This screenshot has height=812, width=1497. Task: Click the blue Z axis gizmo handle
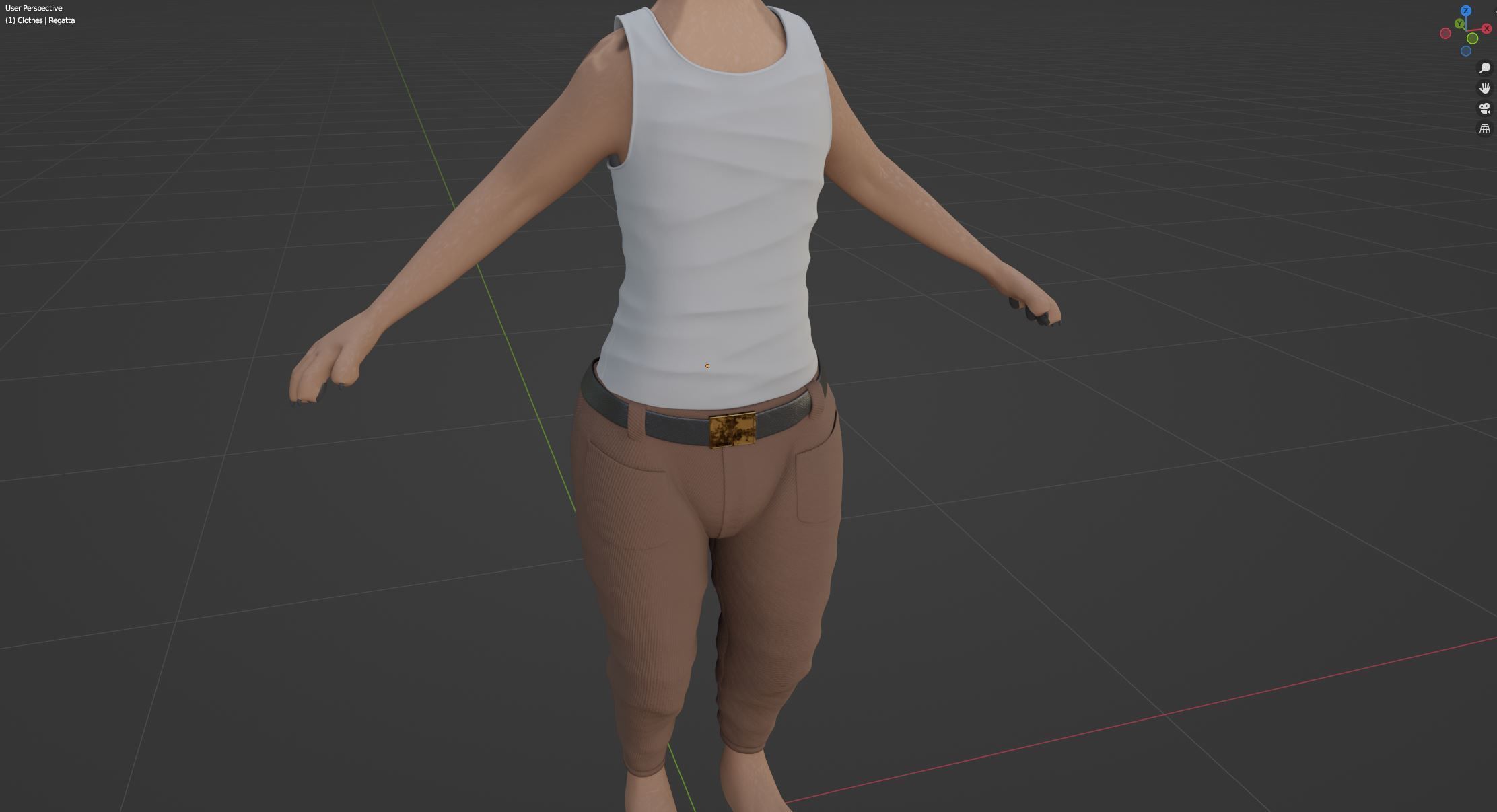(x=1465, y=11)
